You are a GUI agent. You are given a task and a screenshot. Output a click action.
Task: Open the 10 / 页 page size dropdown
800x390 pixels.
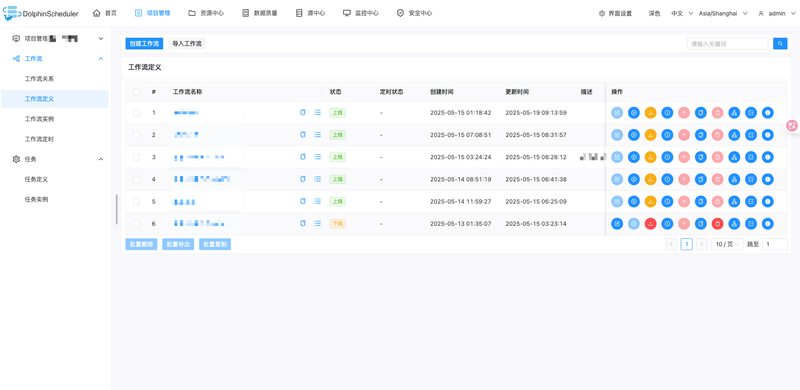[727, 245]
